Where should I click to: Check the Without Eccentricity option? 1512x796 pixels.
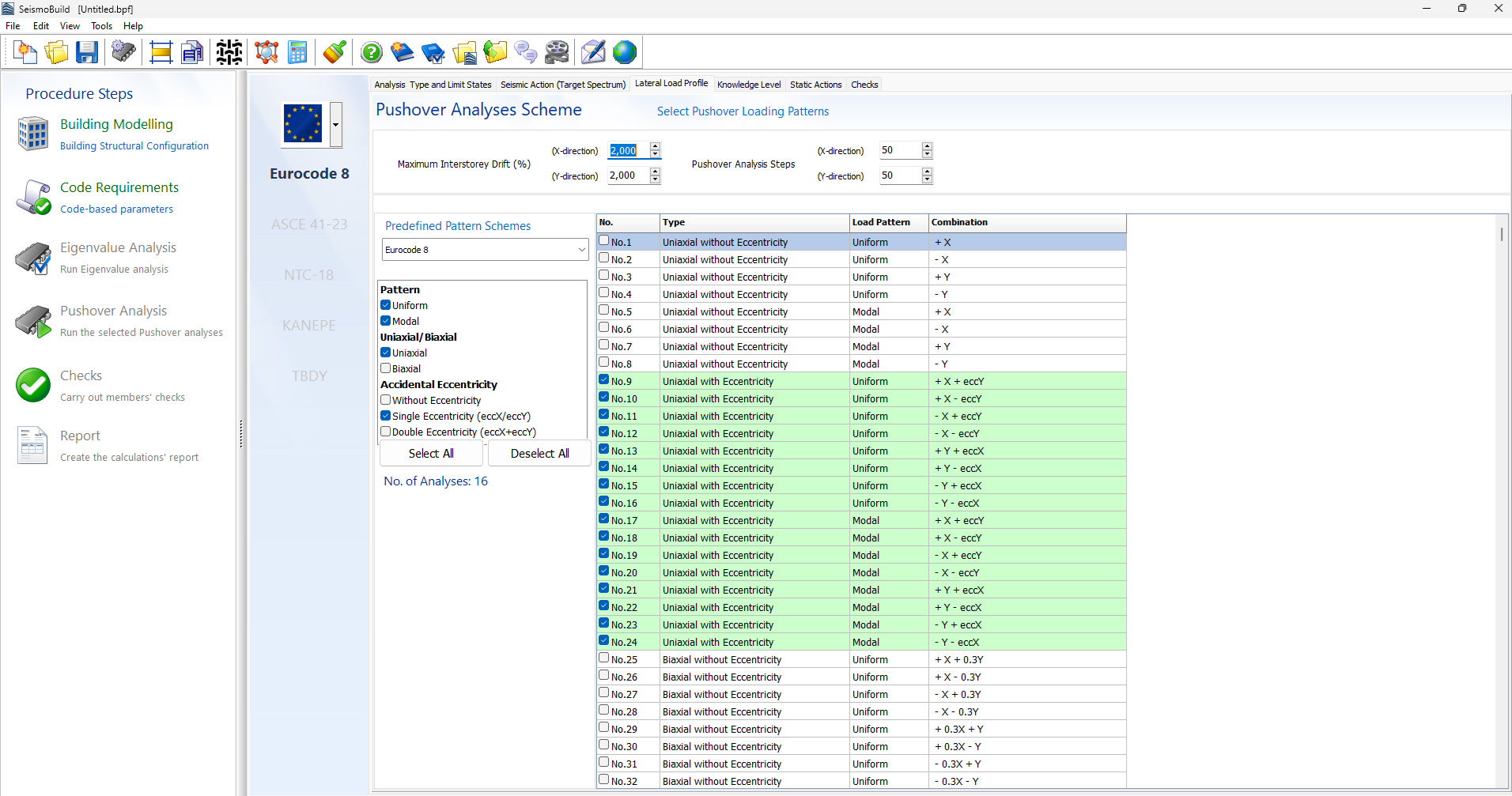tap(386, 400)
